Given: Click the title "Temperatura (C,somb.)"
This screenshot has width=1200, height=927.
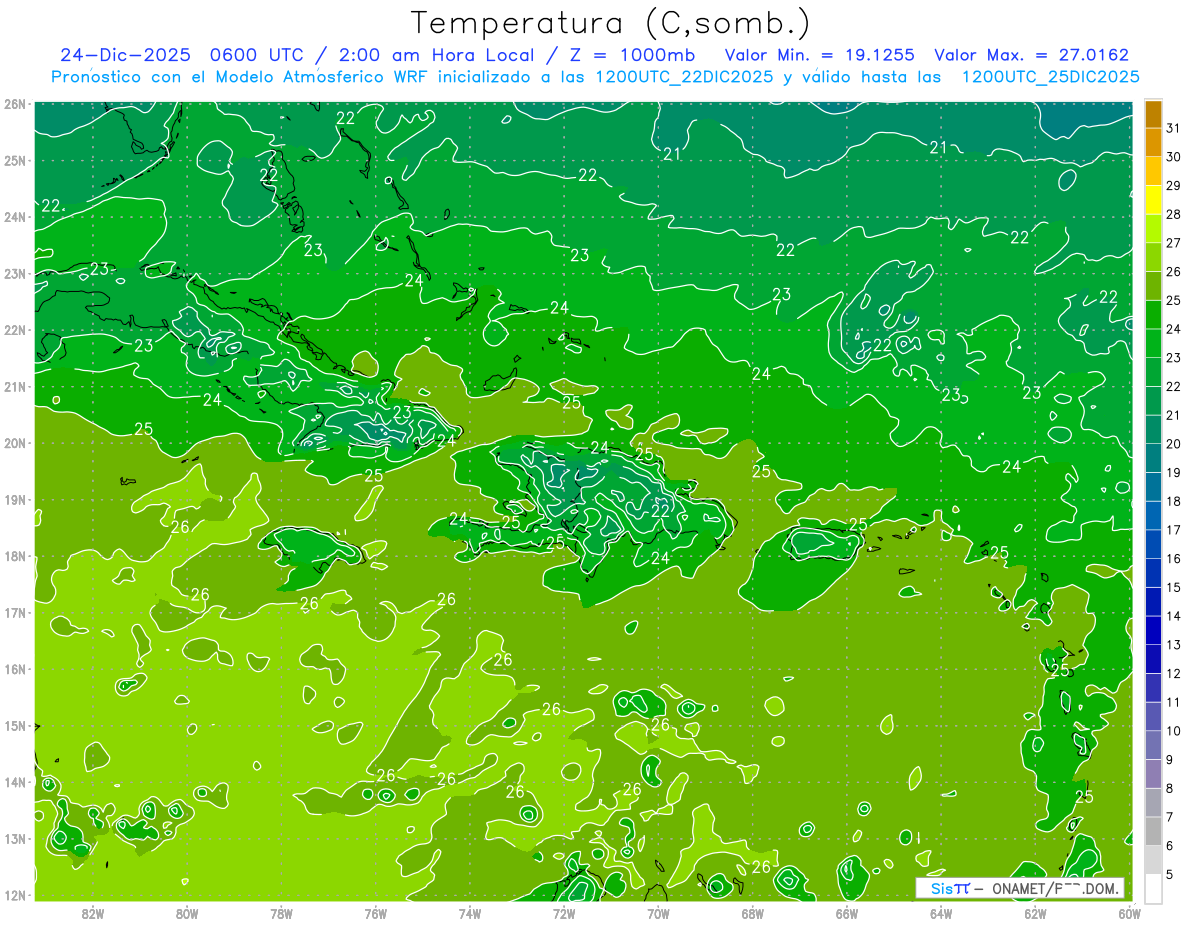Looking at the screenshot, I should (x=611, y=23).
